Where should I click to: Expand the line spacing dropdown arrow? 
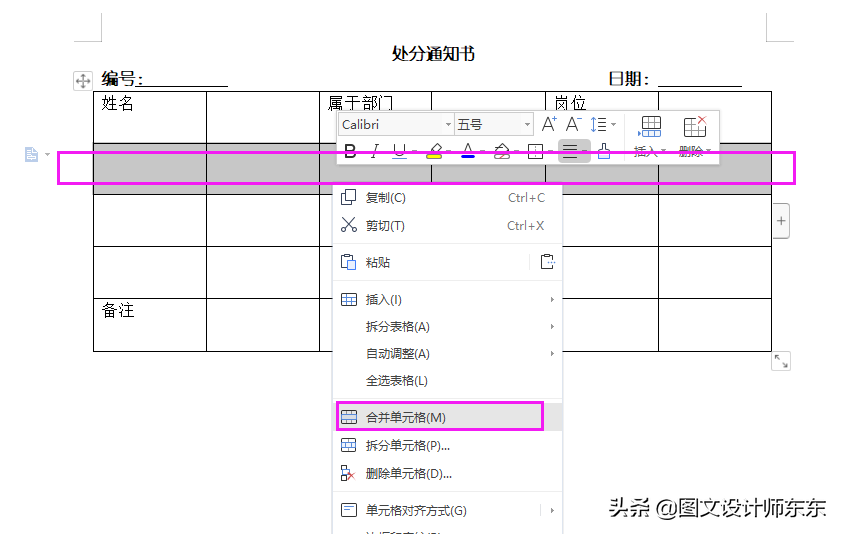point(613,125)
